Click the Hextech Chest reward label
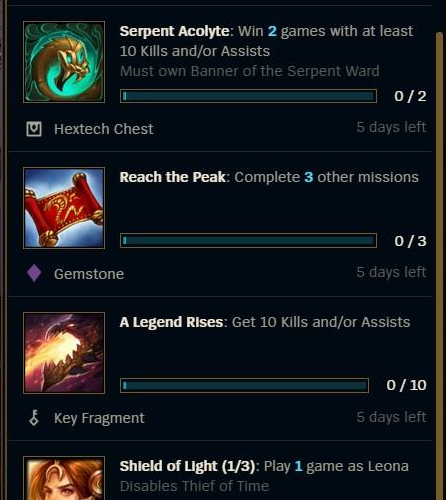This screenshot has width=446, height=500. click(104, 129)
